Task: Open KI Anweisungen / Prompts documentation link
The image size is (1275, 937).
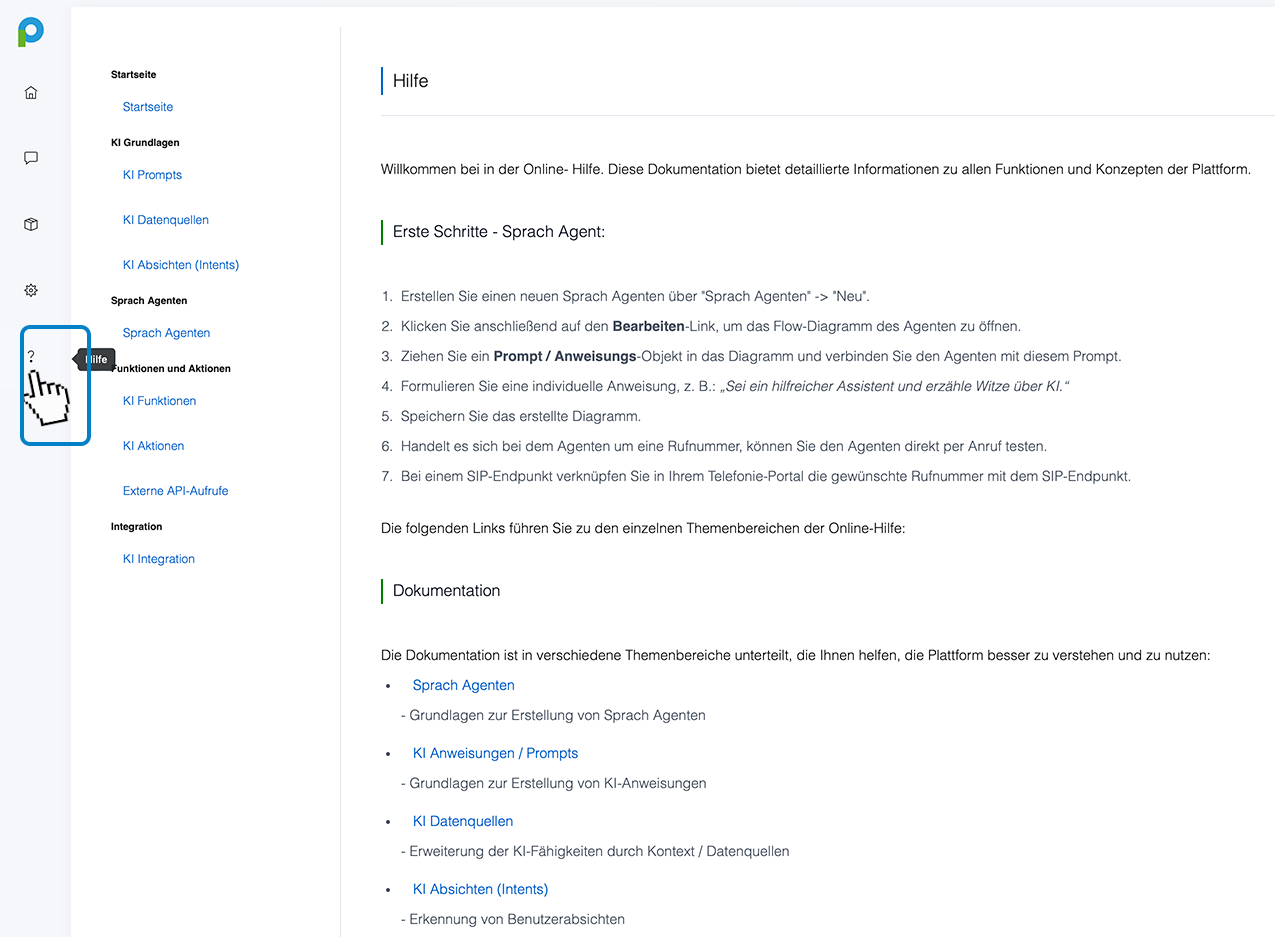Action: [x=495, y=753]
